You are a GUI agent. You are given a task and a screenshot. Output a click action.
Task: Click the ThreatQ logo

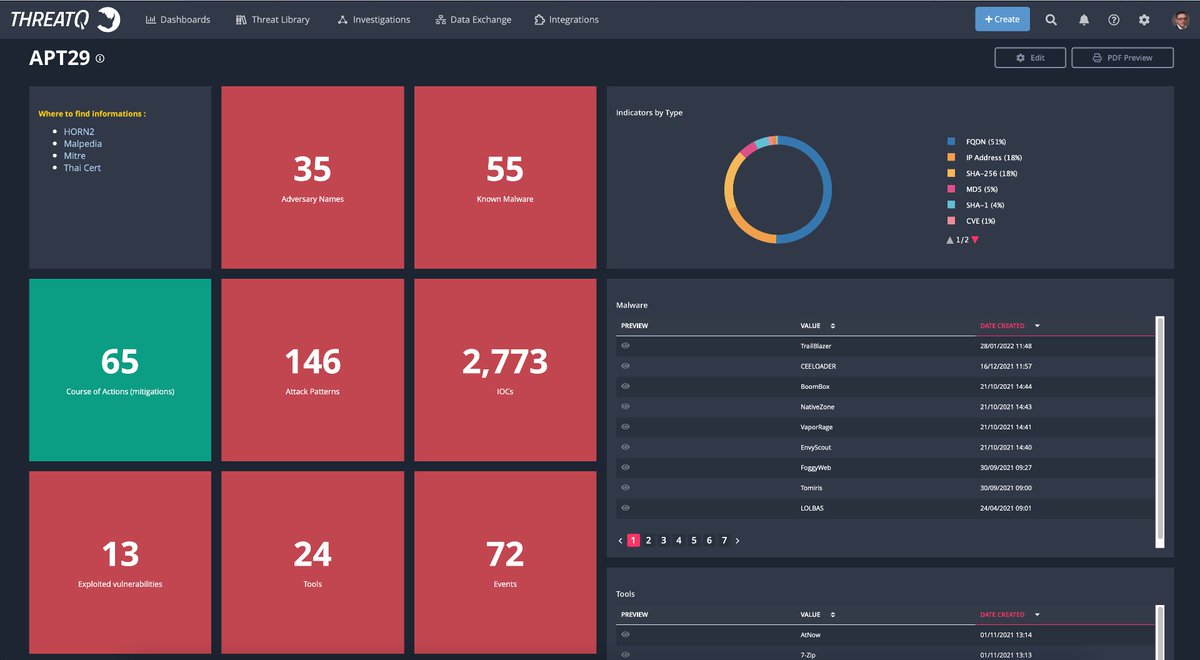[x=66, y=19]
